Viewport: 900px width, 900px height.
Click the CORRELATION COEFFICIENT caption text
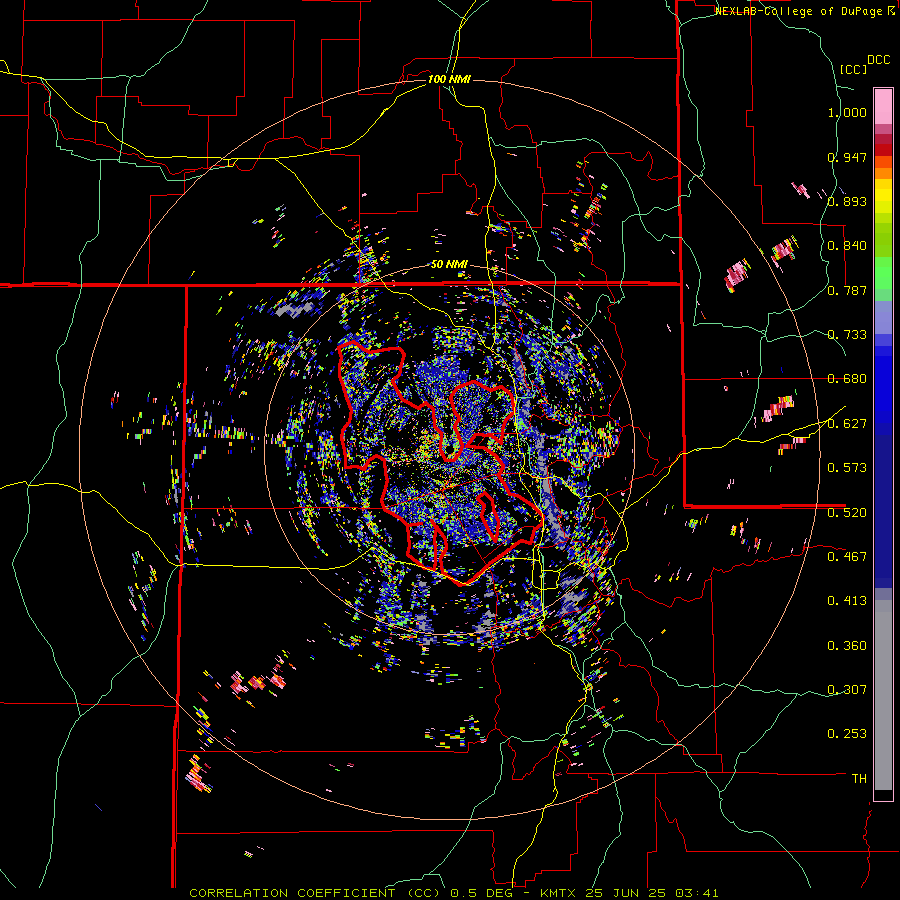292,893
